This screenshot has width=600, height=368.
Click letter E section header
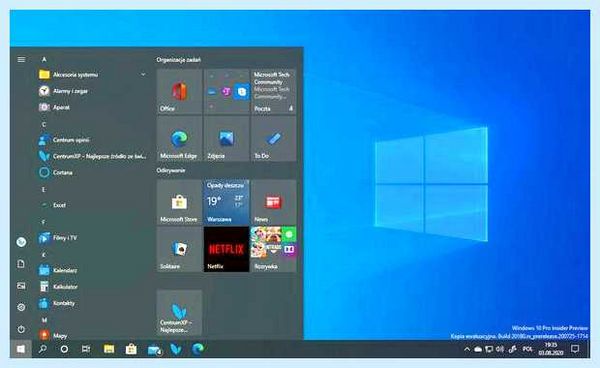click(x=44, y=189)
